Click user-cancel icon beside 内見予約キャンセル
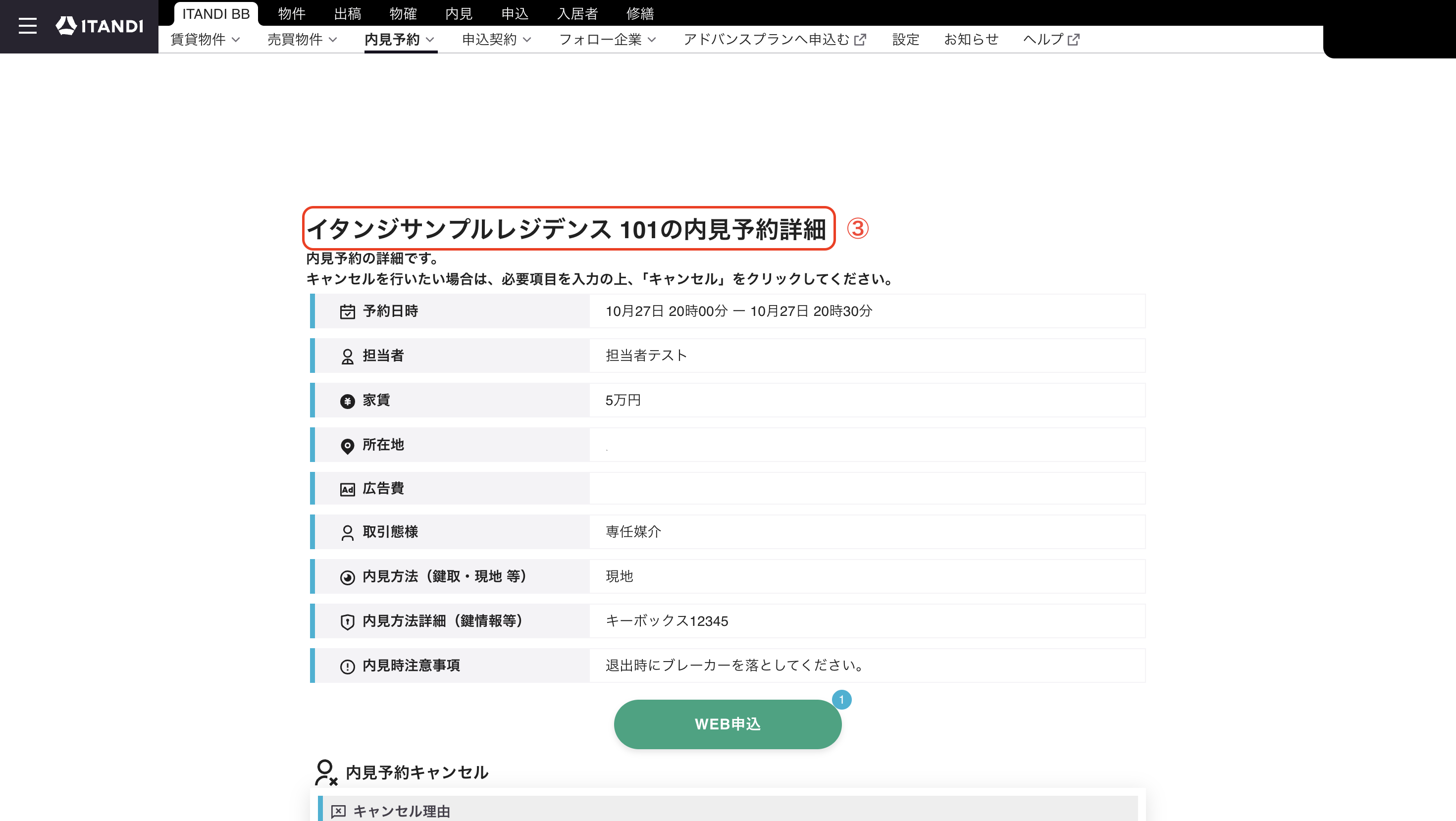The image size is (1456, 821). point(326,772)
